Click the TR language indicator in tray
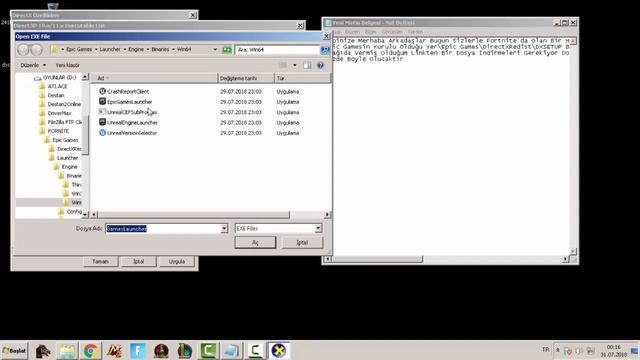 point(545,350)
